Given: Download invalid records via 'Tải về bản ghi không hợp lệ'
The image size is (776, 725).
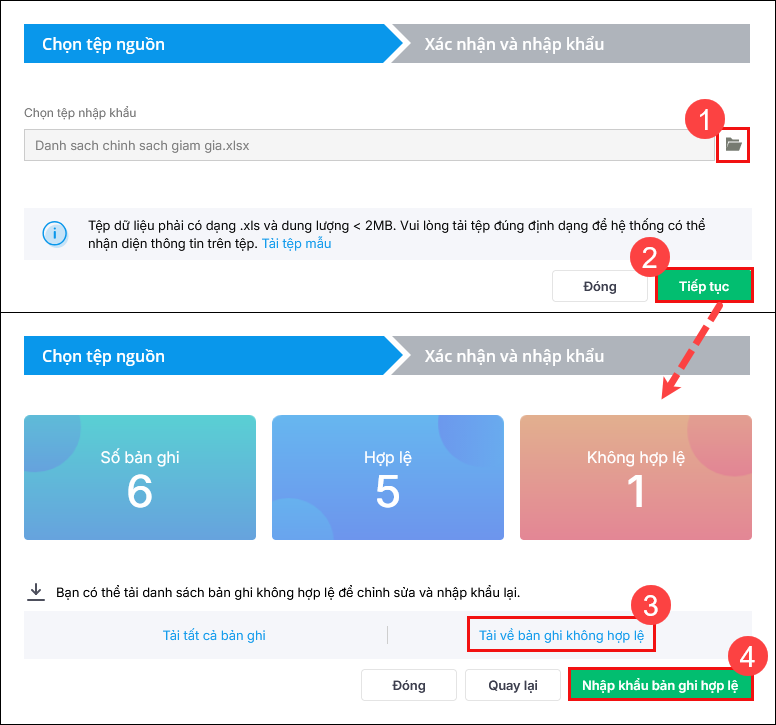Looking at the screenshot, I should click(x=561, y=635).
